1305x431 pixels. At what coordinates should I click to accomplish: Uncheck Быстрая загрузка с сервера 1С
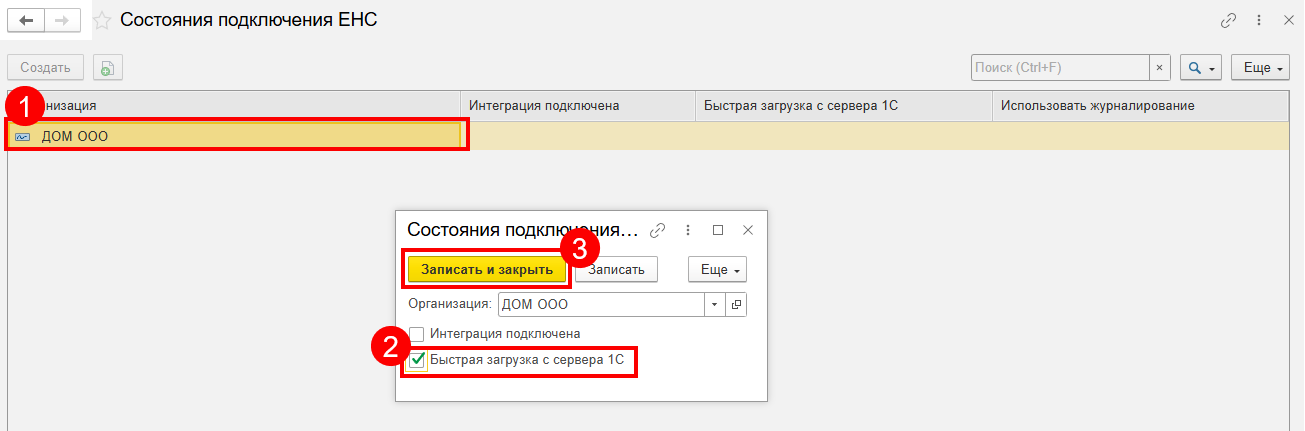tap(418, 360)
